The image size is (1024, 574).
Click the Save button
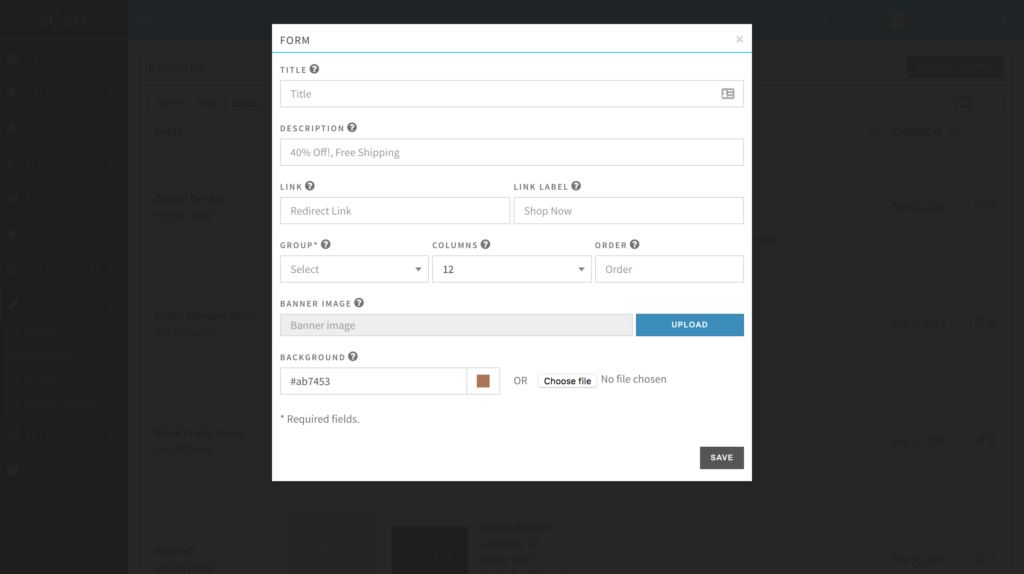[x=721, y=457]
